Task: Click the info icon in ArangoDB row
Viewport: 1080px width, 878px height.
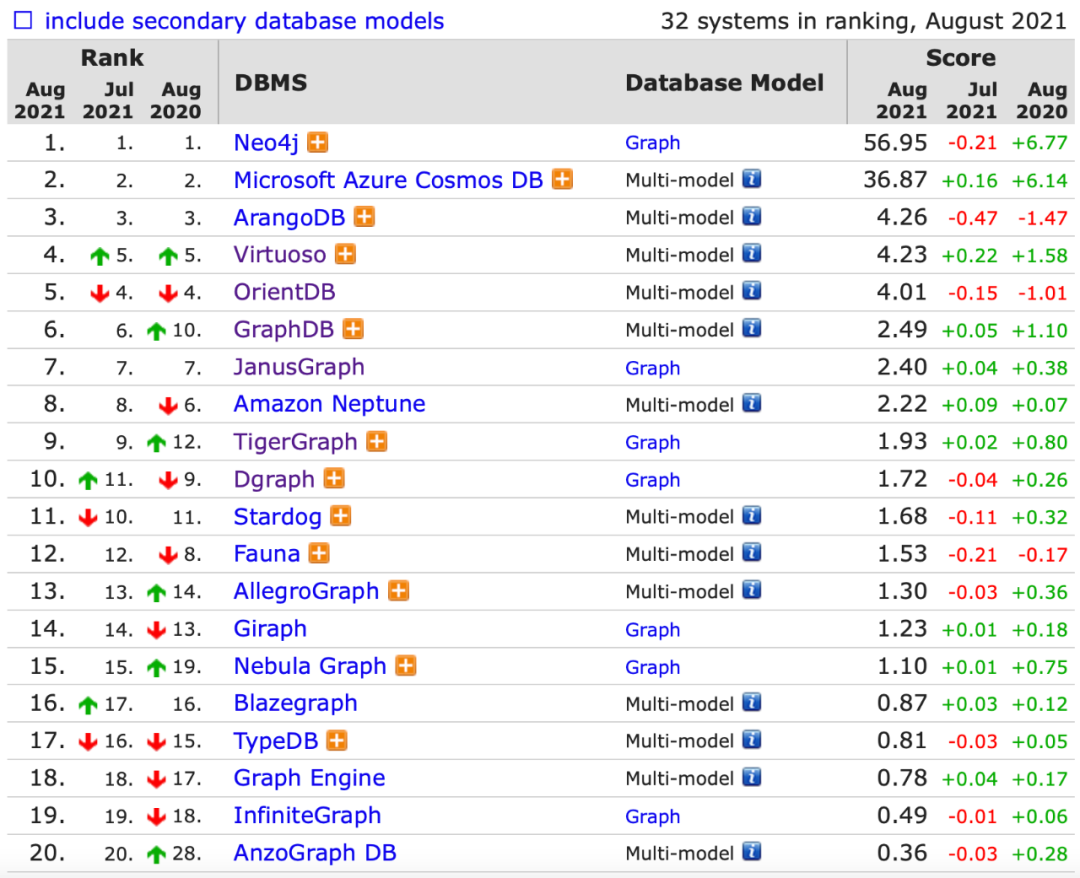Action: 751,216
